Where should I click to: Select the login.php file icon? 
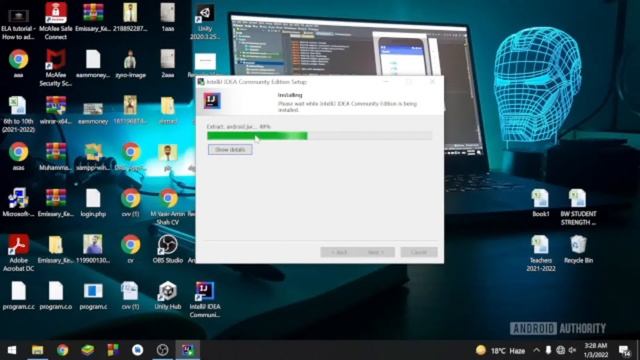point(93,202)
